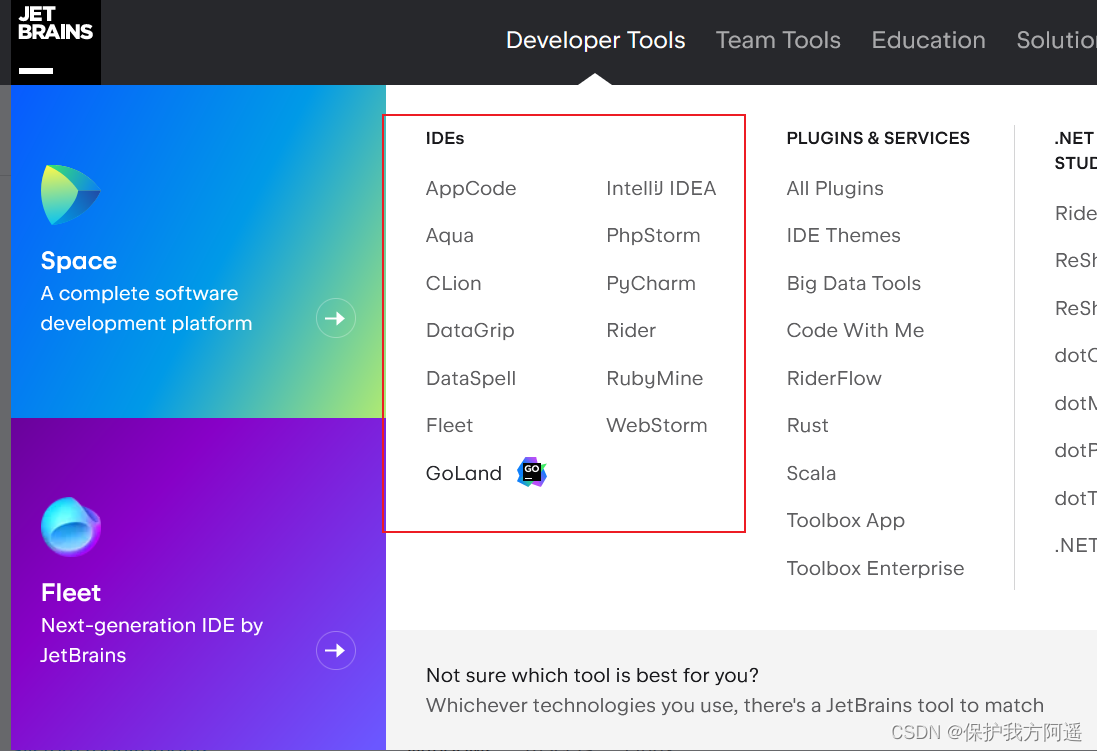Image resolution: width=1097 pixels, height=751 pixels.
Task: Select DataGrip from the IDEs list
Action: [470, 330]
